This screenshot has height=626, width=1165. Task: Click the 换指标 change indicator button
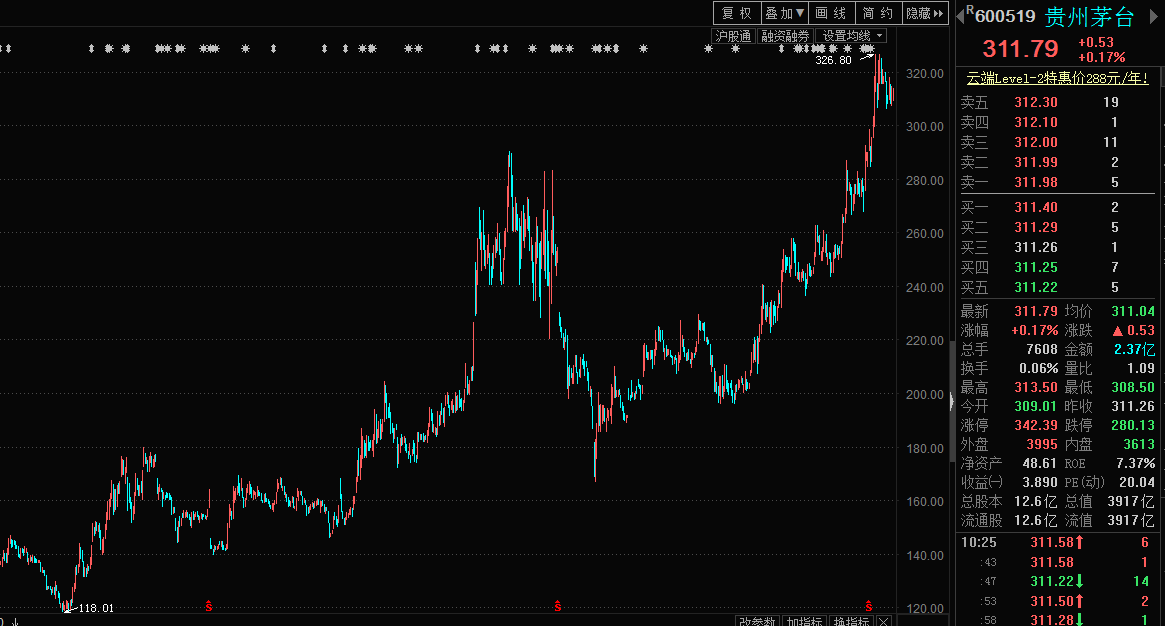pos(851,621)
